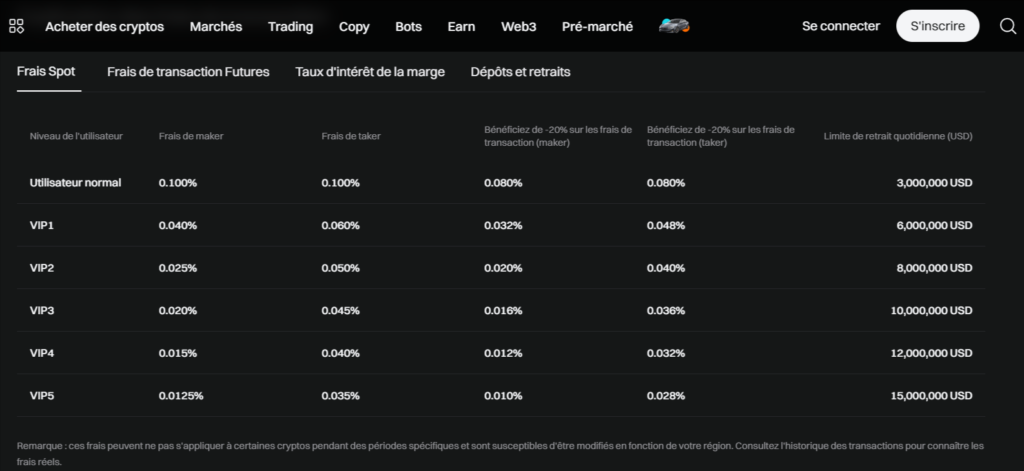The image size is (1024, 471).
Task: Select the Frais Spot tab
Action: (x=46, y=72)
